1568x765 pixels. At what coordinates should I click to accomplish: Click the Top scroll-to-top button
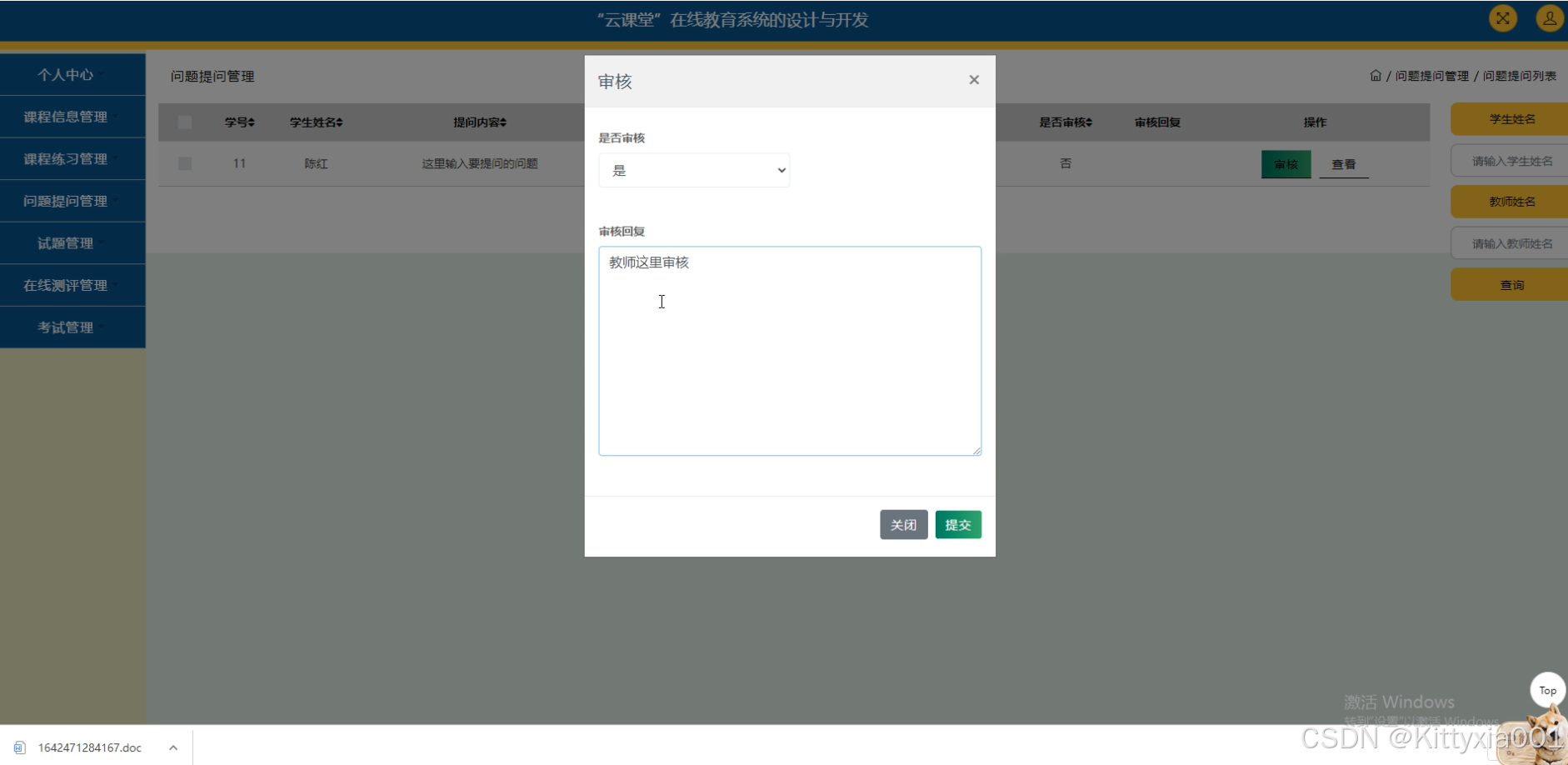tap(1548, 690)
